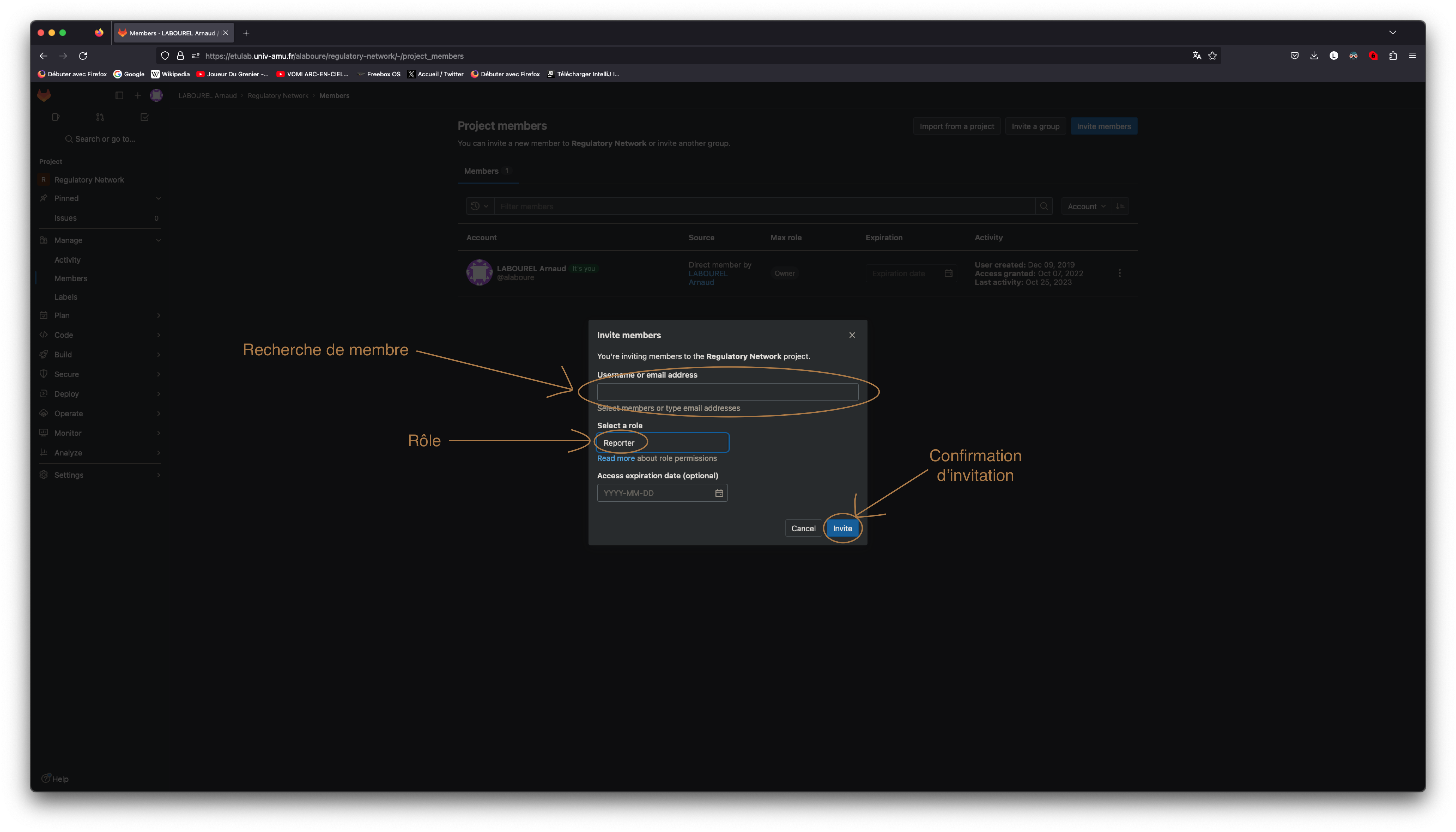The width and height of the screenshot is (1456, 832).
Task: Click the Invite members page button
Action: (1103, 126)
